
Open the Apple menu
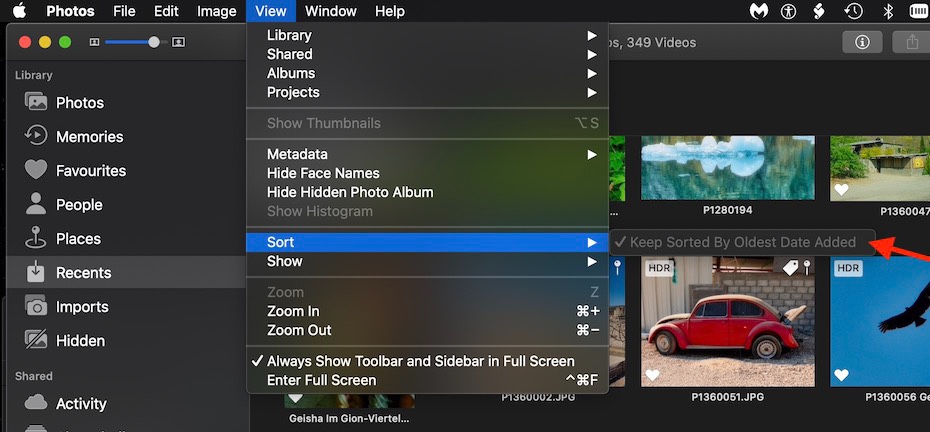click(x=20, y=10)
